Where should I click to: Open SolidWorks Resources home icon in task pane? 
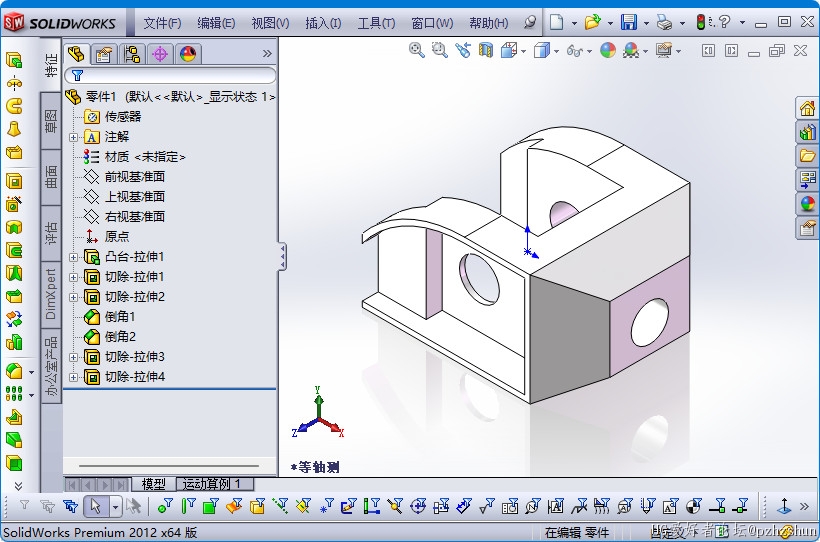[x=807, y=108]
